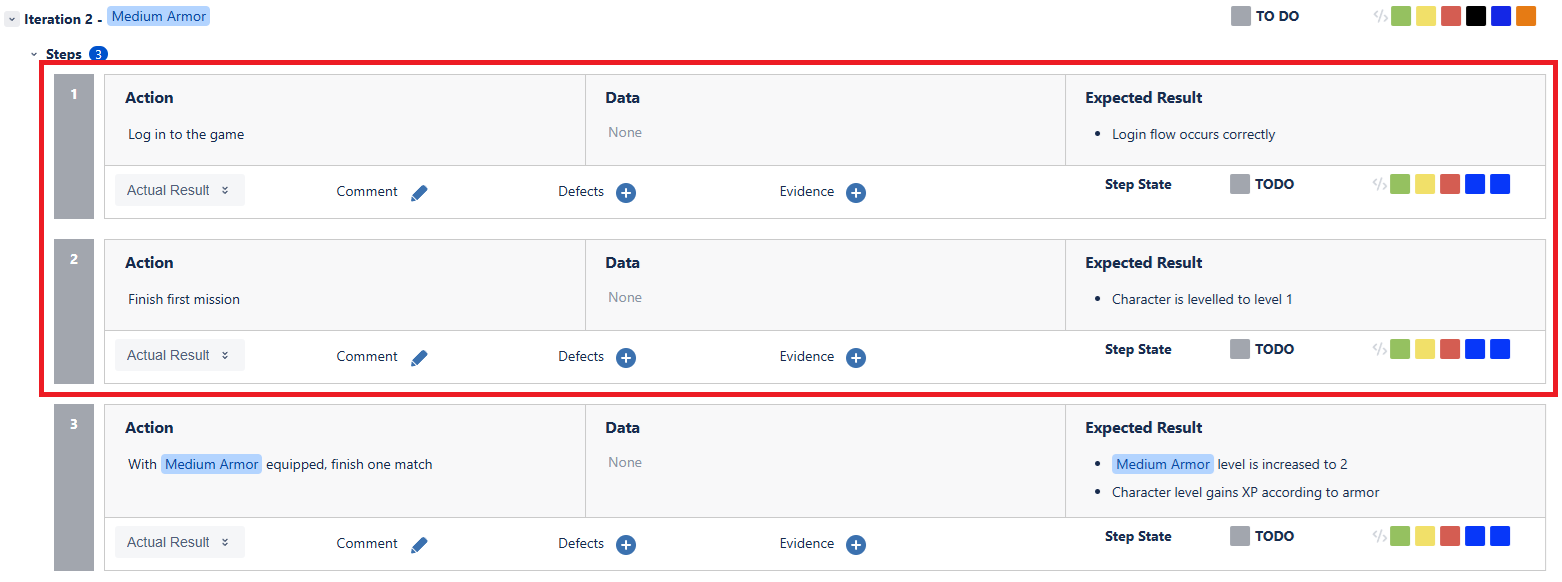The width and height of the screenshot is (1562, 582).
Task: Set iteration status with green swatch
Action: (x=1401, y=16)
